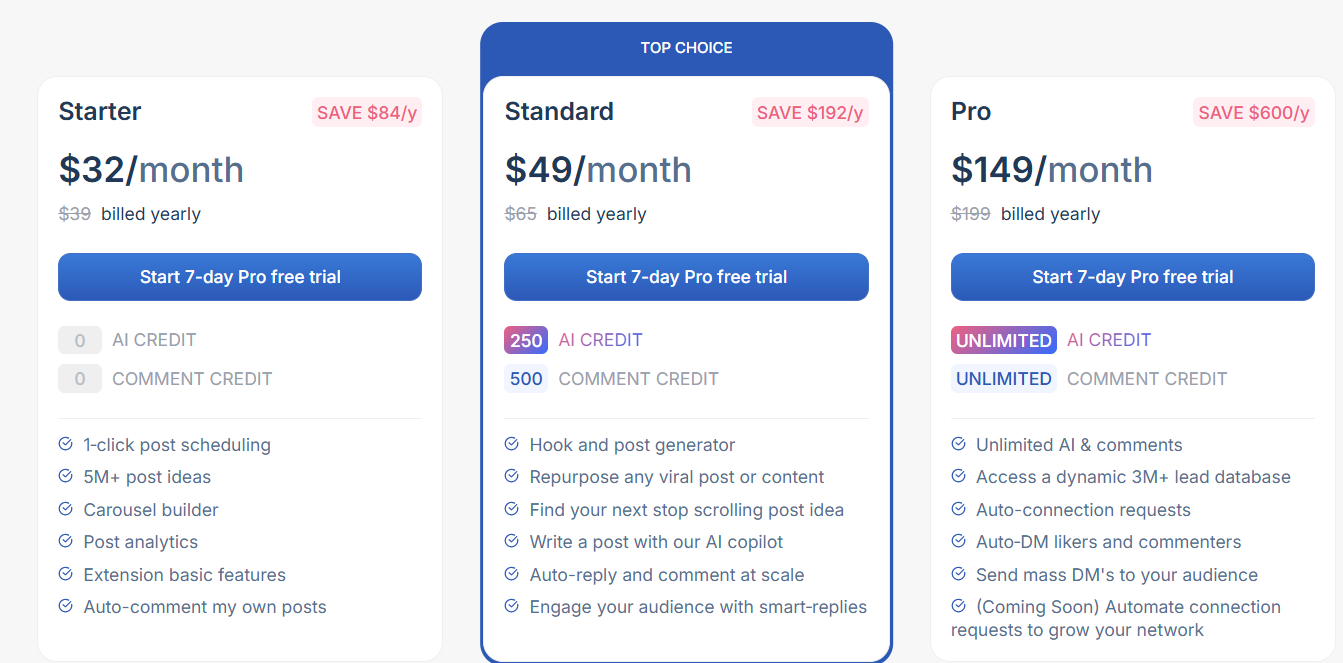
Task: Select the "Pro" plan title
Action: (970, 111)
